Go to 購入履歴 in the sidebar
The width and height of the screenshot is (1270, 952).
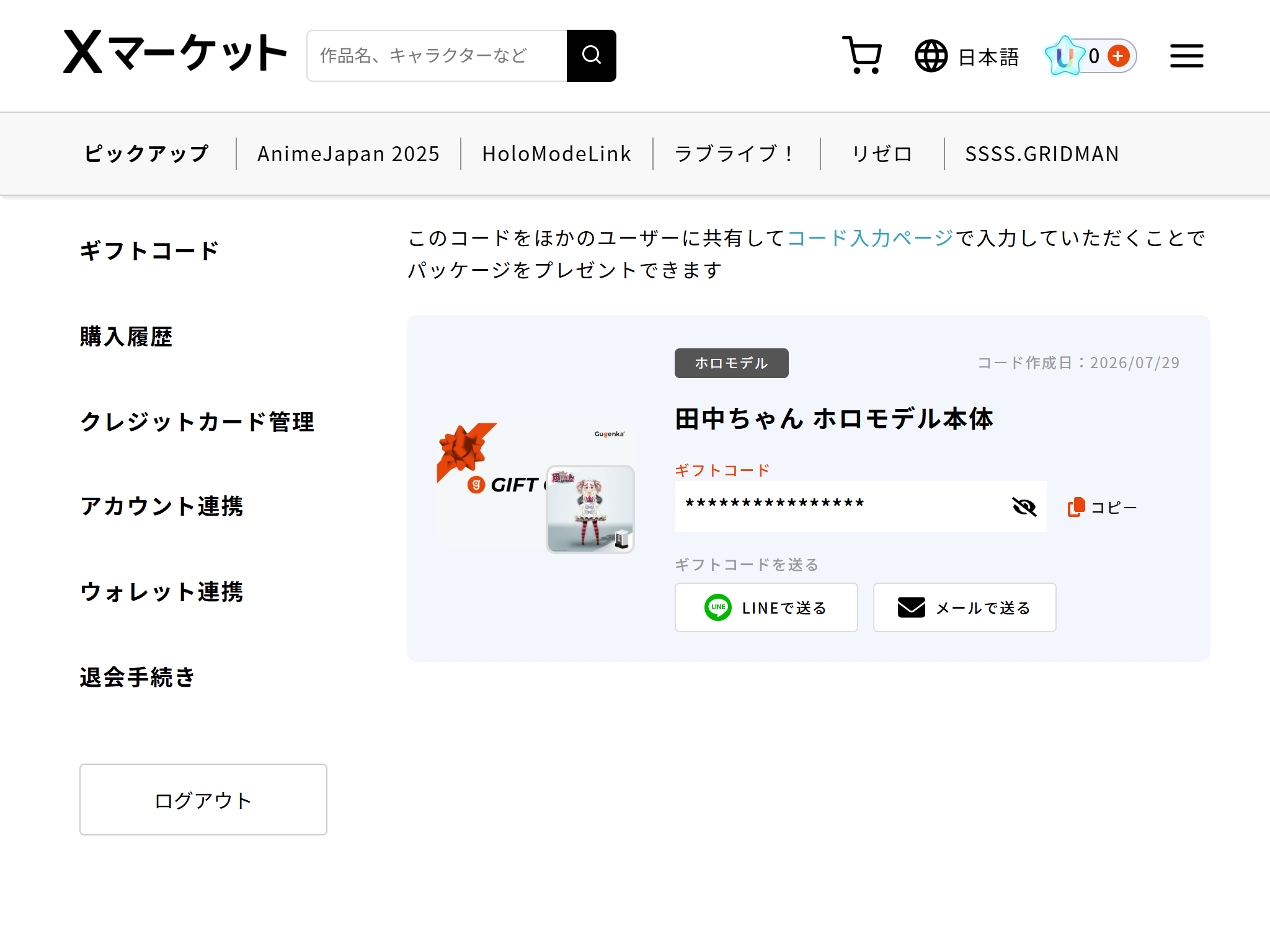click(127, 337)
